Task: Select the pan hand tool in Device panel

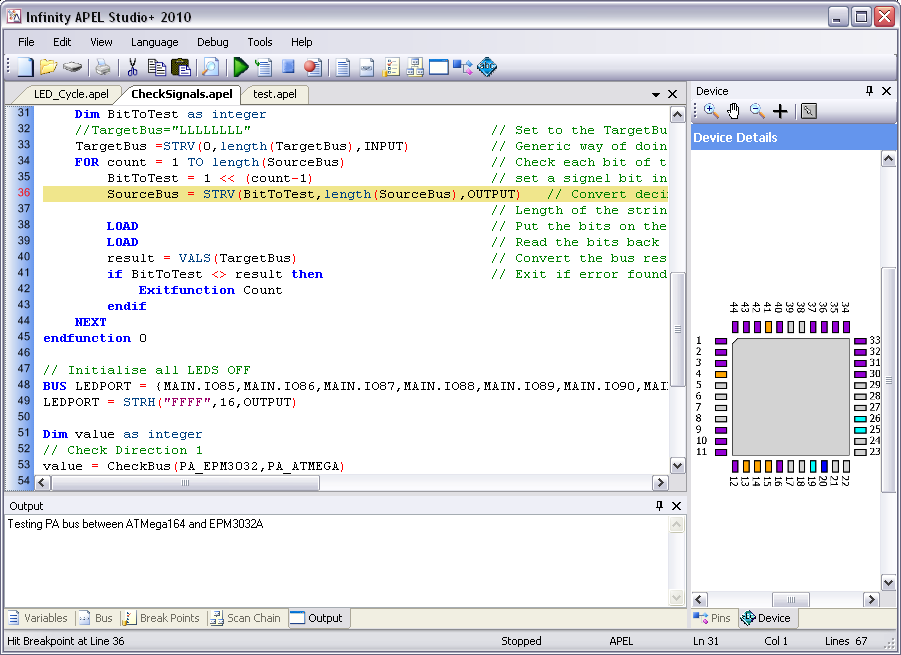Action: click(x=734, y=111)
